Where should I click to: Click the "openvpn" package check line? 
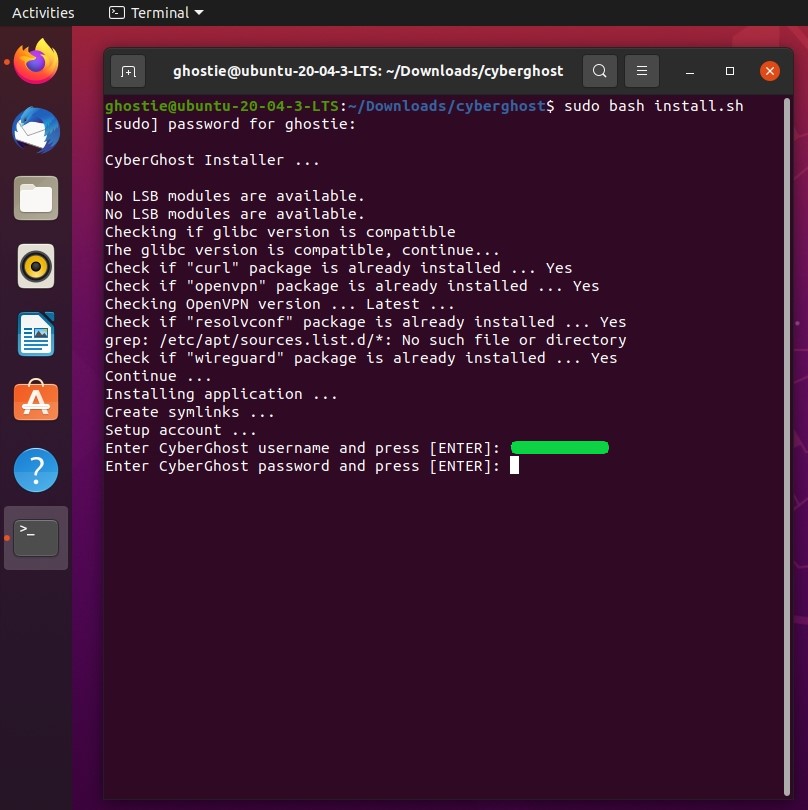click(352, 286)
